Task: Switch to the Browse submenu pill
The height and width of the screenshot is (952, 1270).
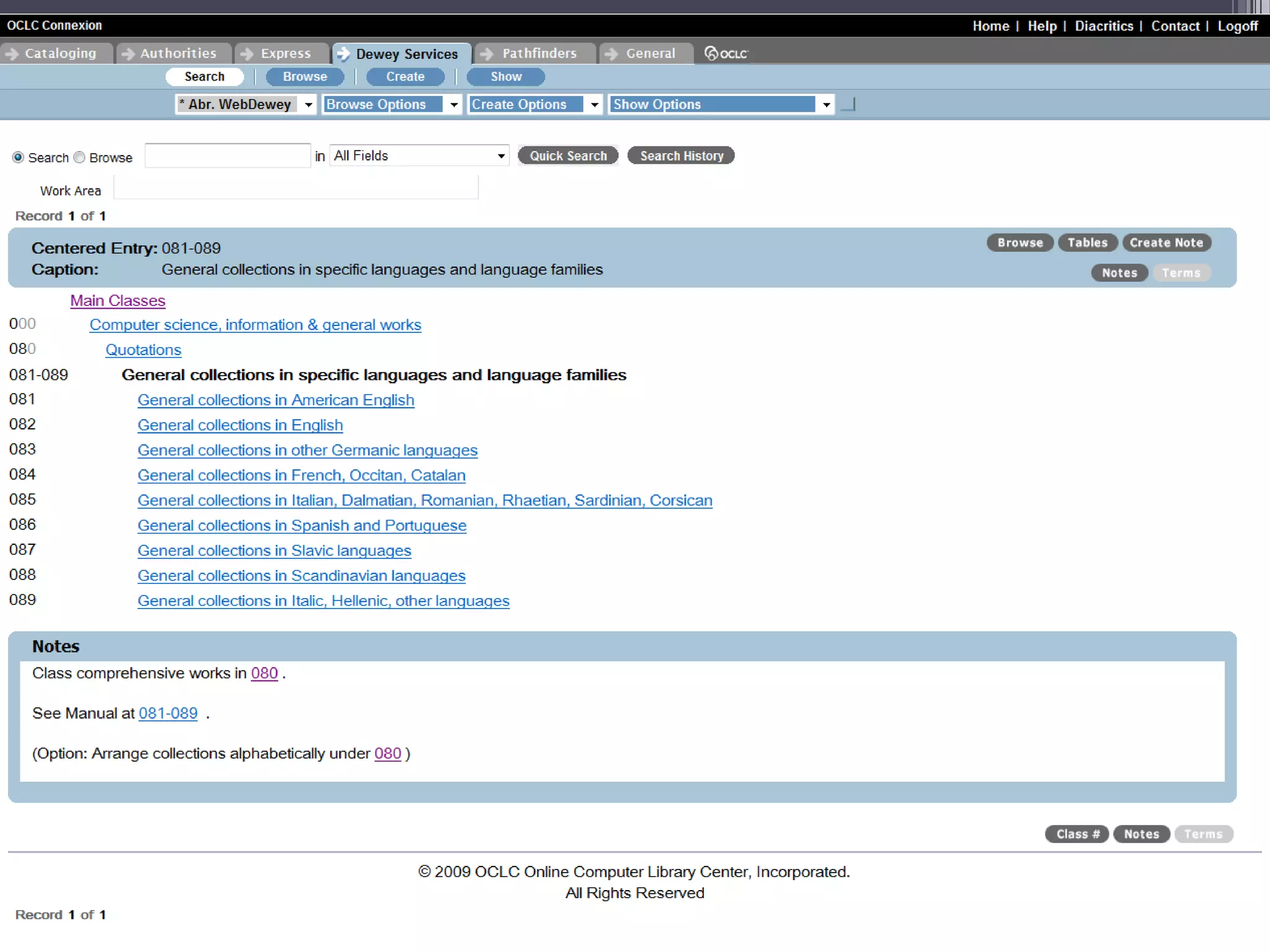Action: pos(304,77)
